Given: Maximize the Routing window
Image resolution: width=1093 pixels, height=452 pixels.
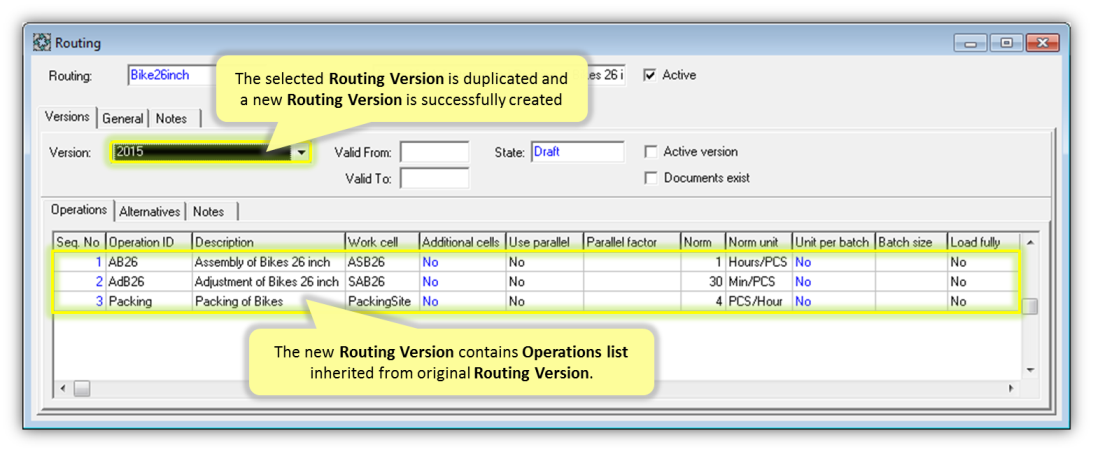Looking at the screenshot, I should tap(1007, 43).
